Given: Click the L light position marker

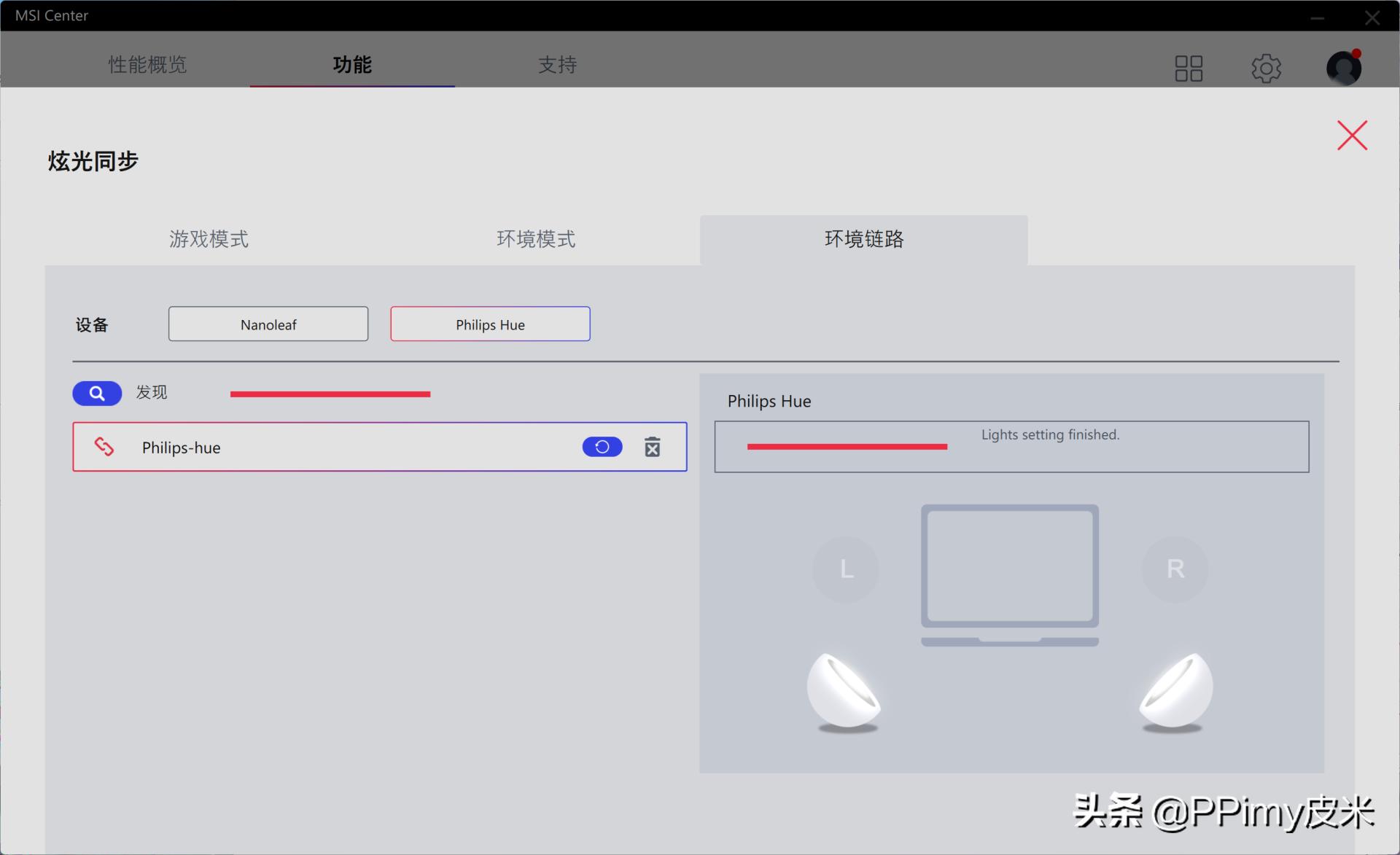Looking at the screenshot, I should pos(845,569).
